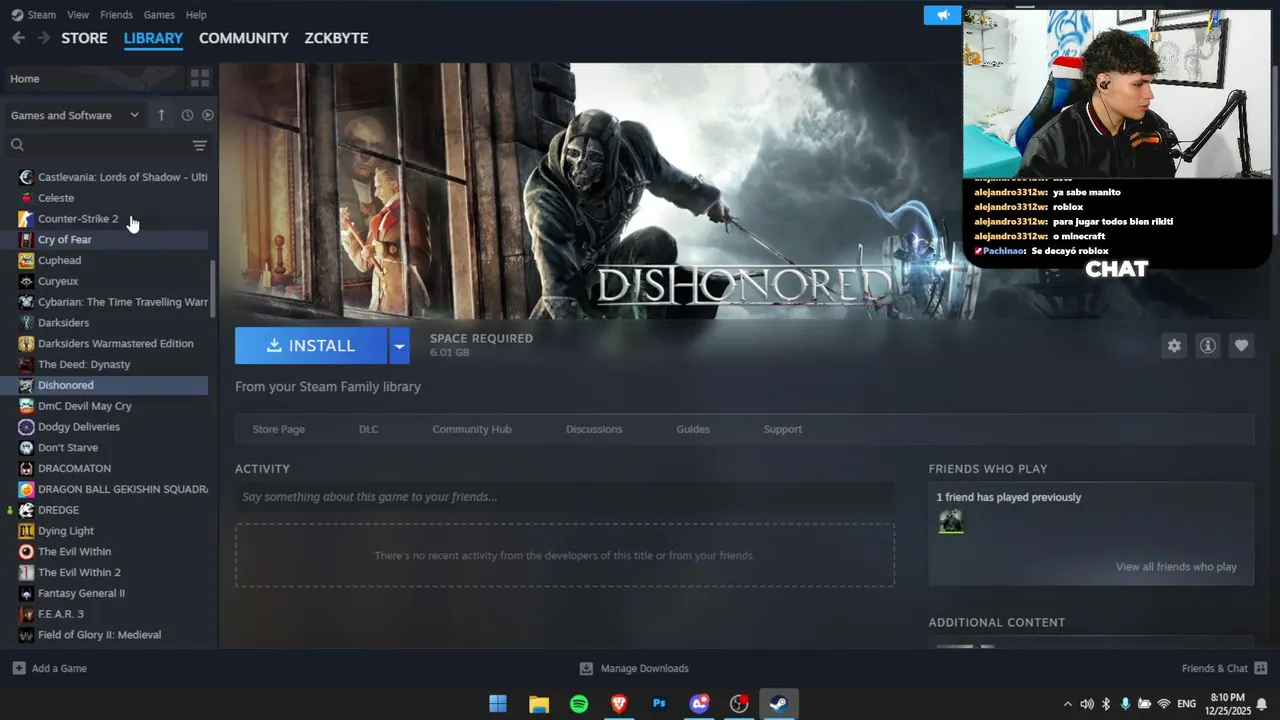Open ENG language indicator in tray
The width and height of the screenshot is (1280, 720).
point(1187,704)
